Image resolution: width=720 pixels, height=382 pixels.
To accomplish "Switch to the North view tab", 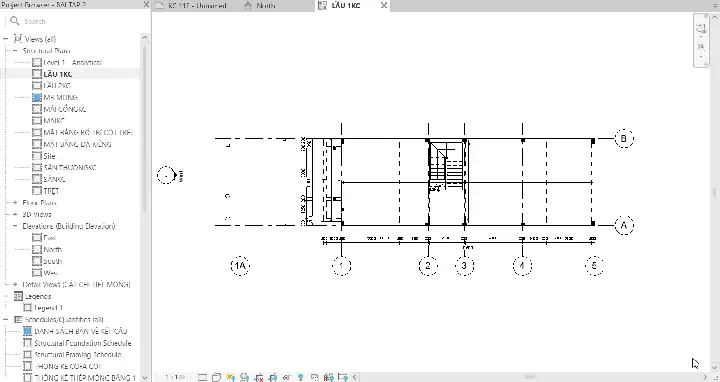I will click(x=265, y=6).
